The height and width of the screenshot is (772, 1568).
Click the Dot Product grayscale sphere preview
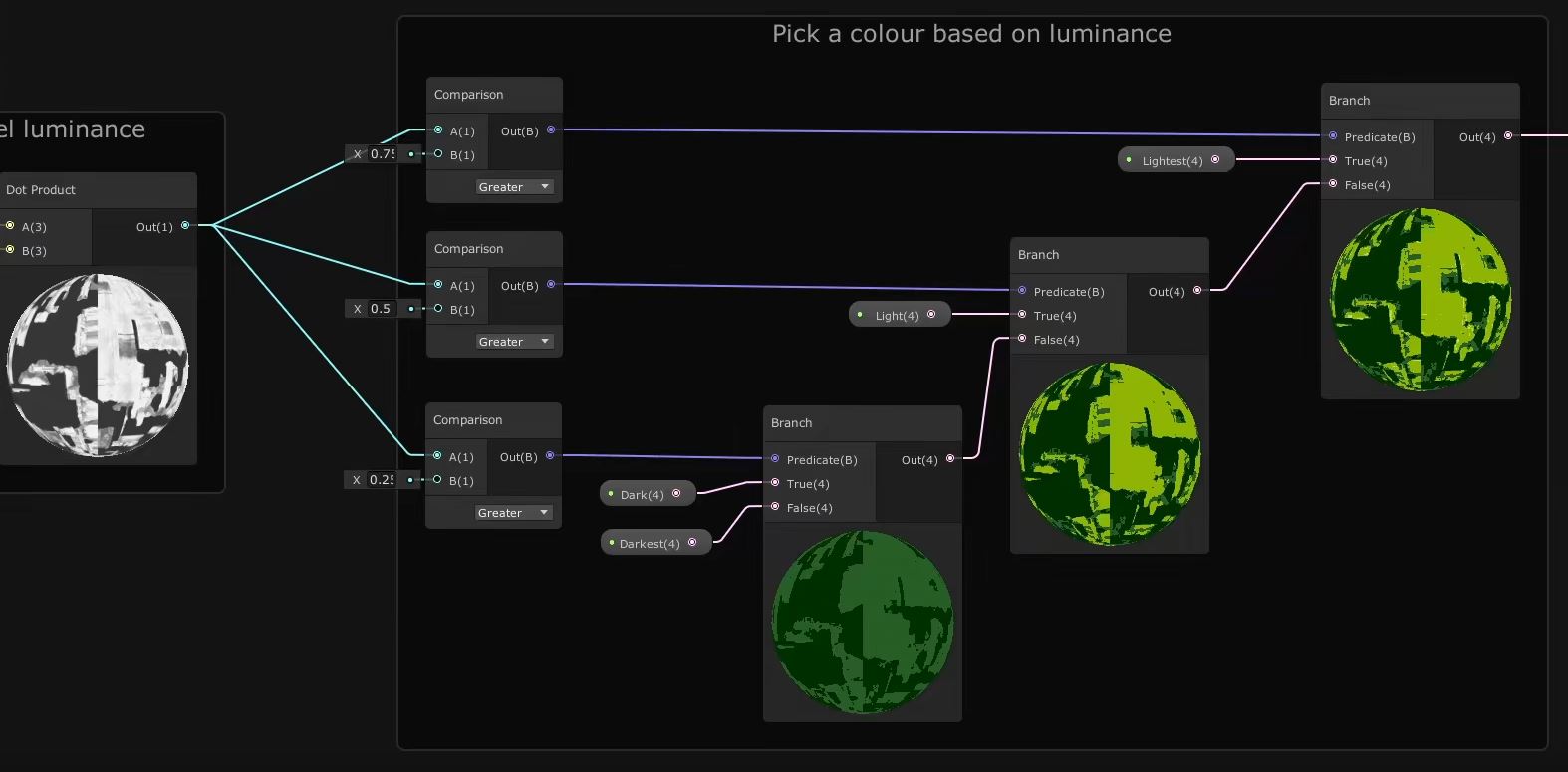pyautogui.click(x=98, y=364)
